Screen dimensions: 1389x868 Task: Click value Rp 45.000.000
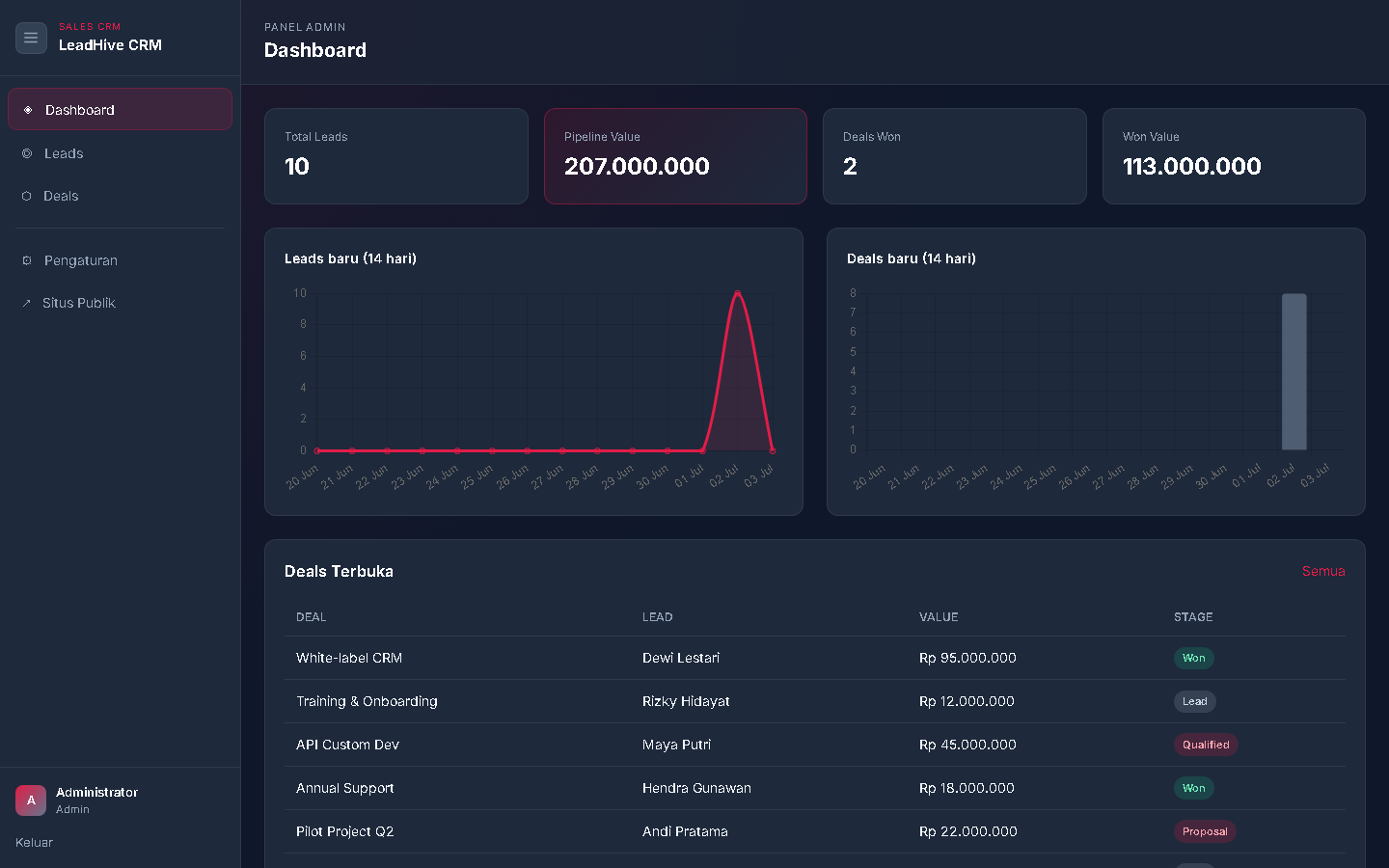point(967,745)
